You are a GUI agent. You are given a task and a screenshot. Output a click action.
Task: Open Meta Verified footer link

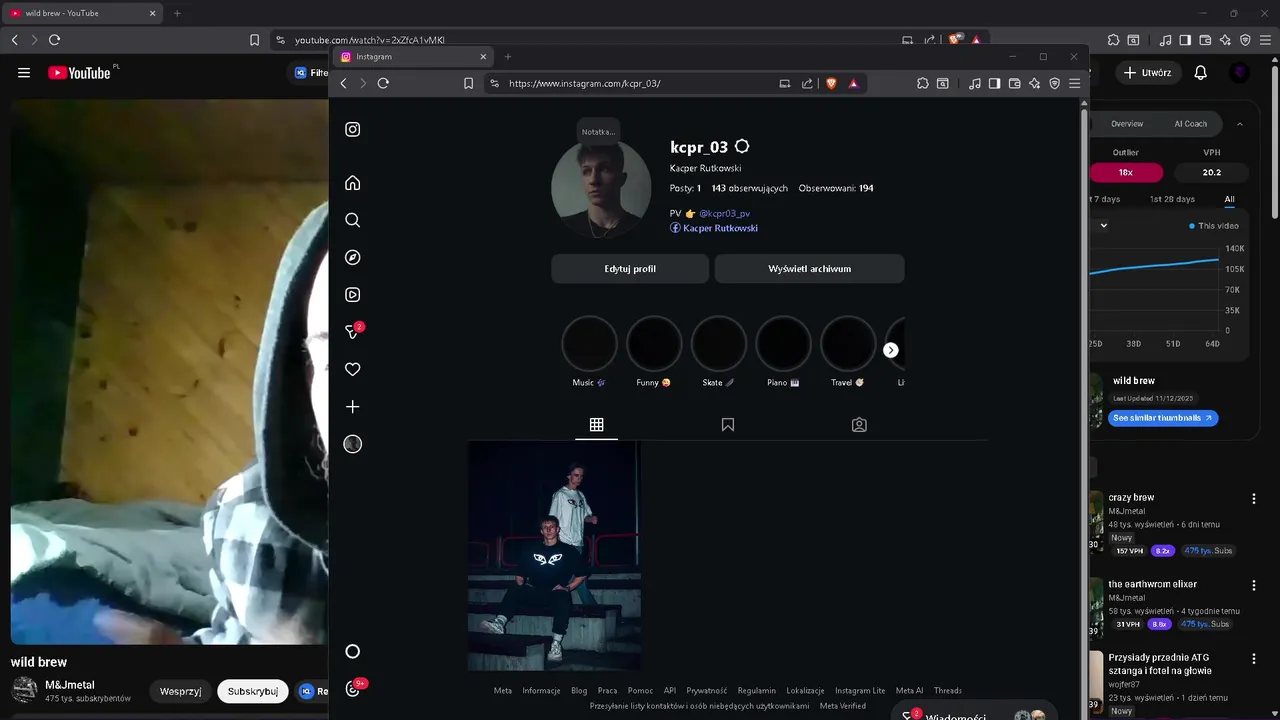pos(843,706)
